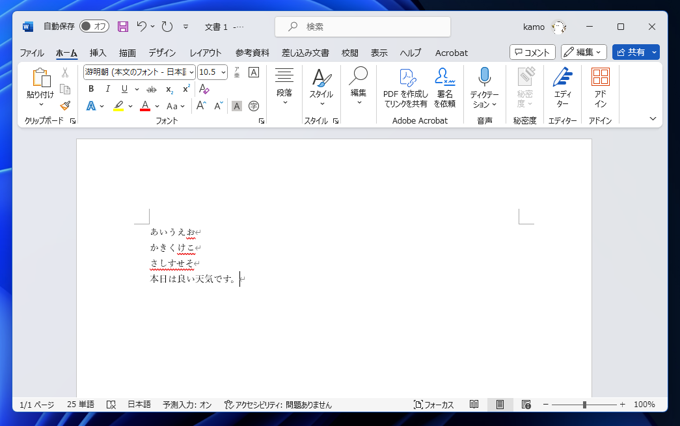Apply strikethrough formatting
Image resolution: width=680 pixels, height=426 pixels.
tap(151, 89)
